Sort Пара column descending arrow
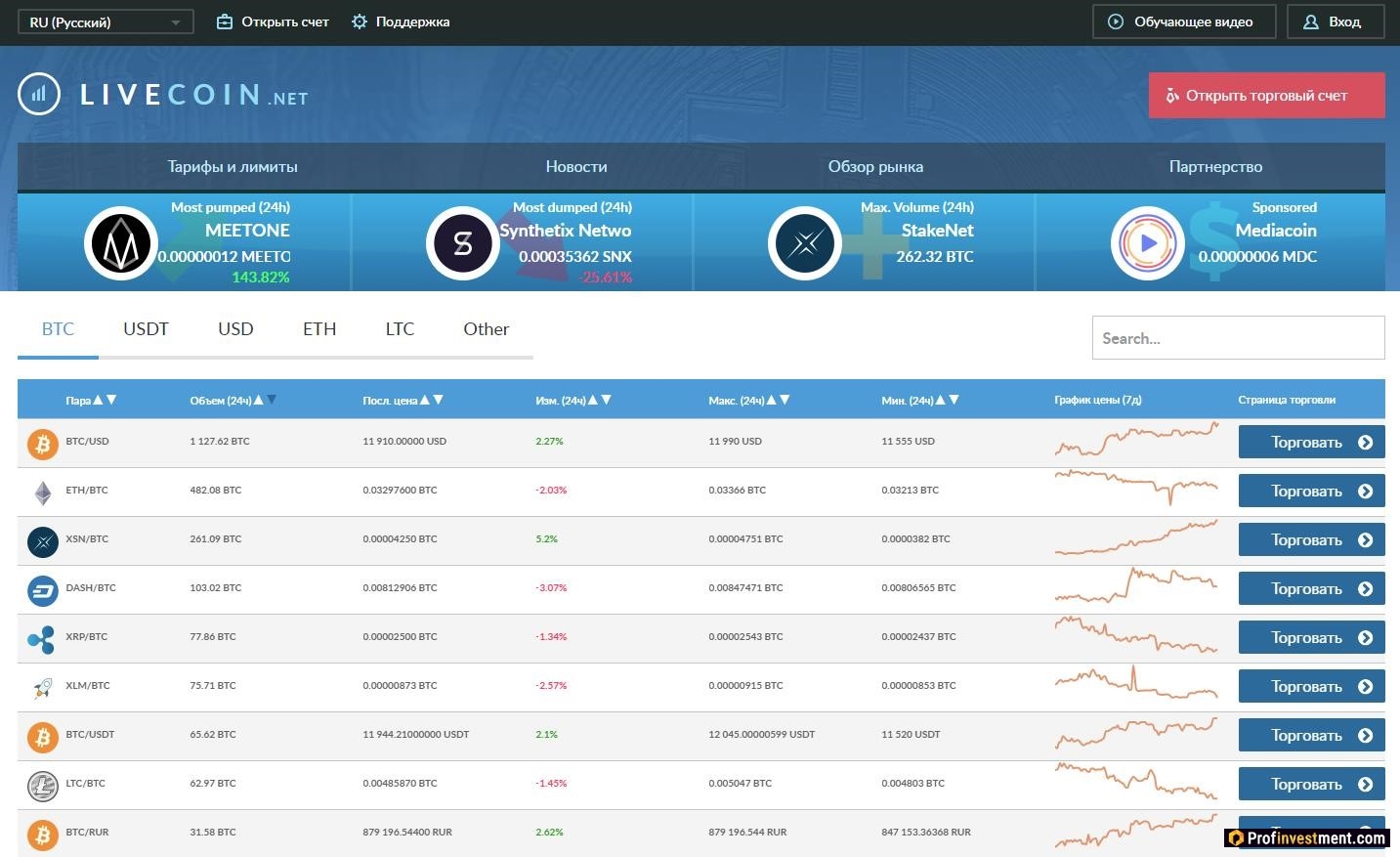Viewport: 1400px width, 857px height. tap(111, 400)
